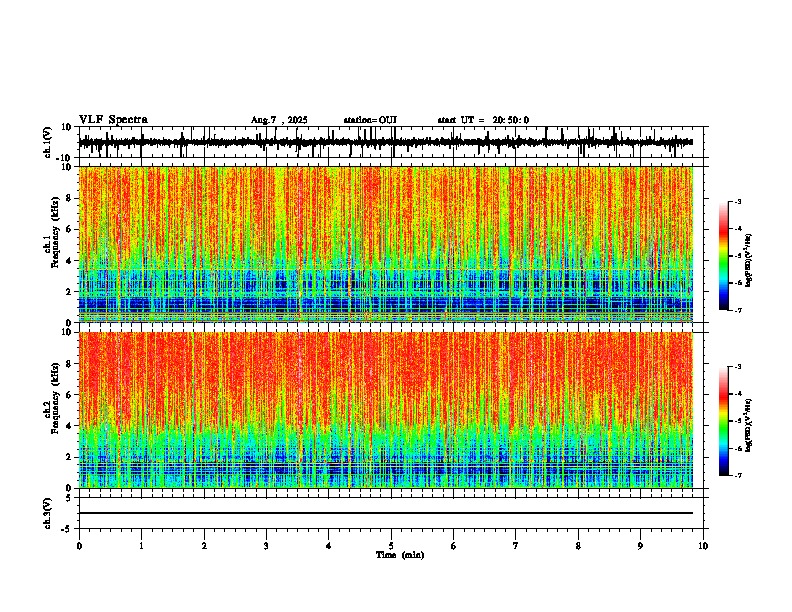Click the ch.2 spectrogram panel
The image size is (792, 612).
click(386, 410)
